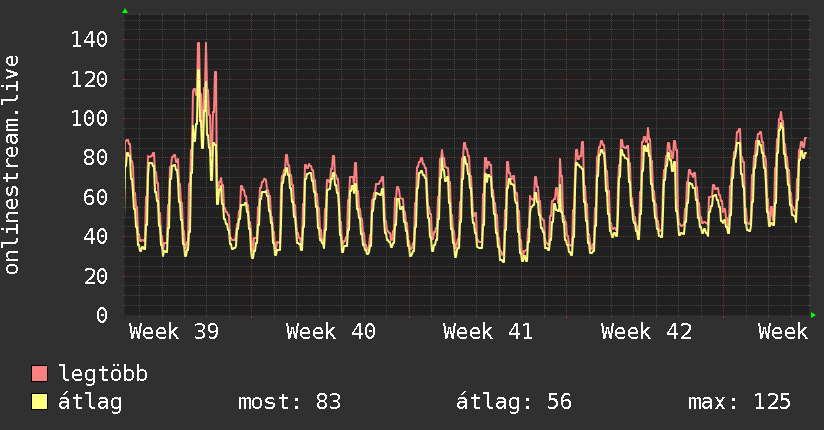Click the Week 40 axis label

tap(331, 332)
